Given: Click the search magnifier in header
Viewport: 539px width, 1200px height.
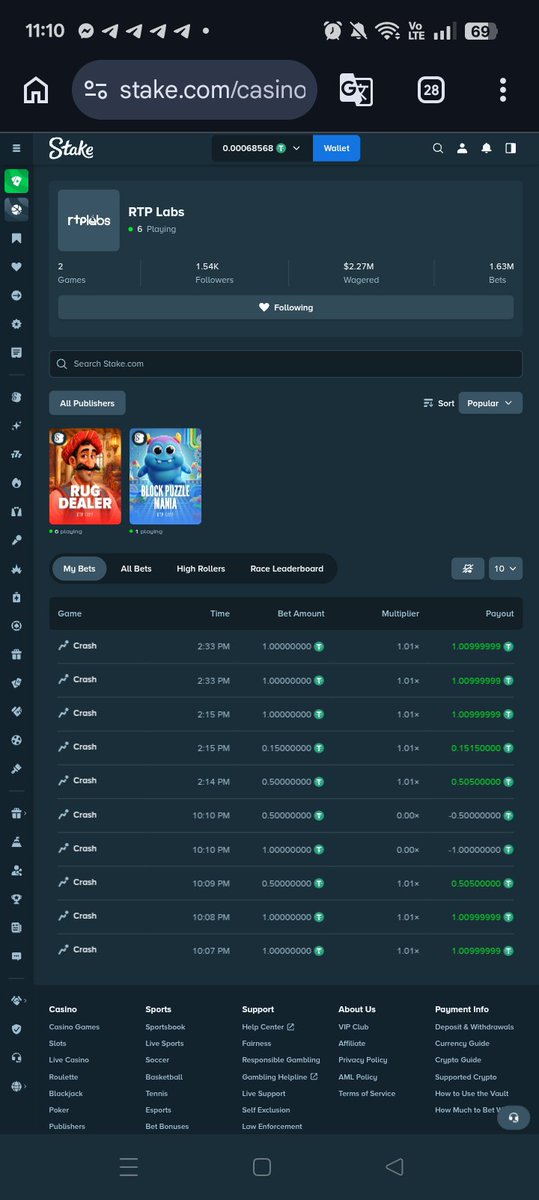Looking at the screenshot, I should tap(438, 148).
